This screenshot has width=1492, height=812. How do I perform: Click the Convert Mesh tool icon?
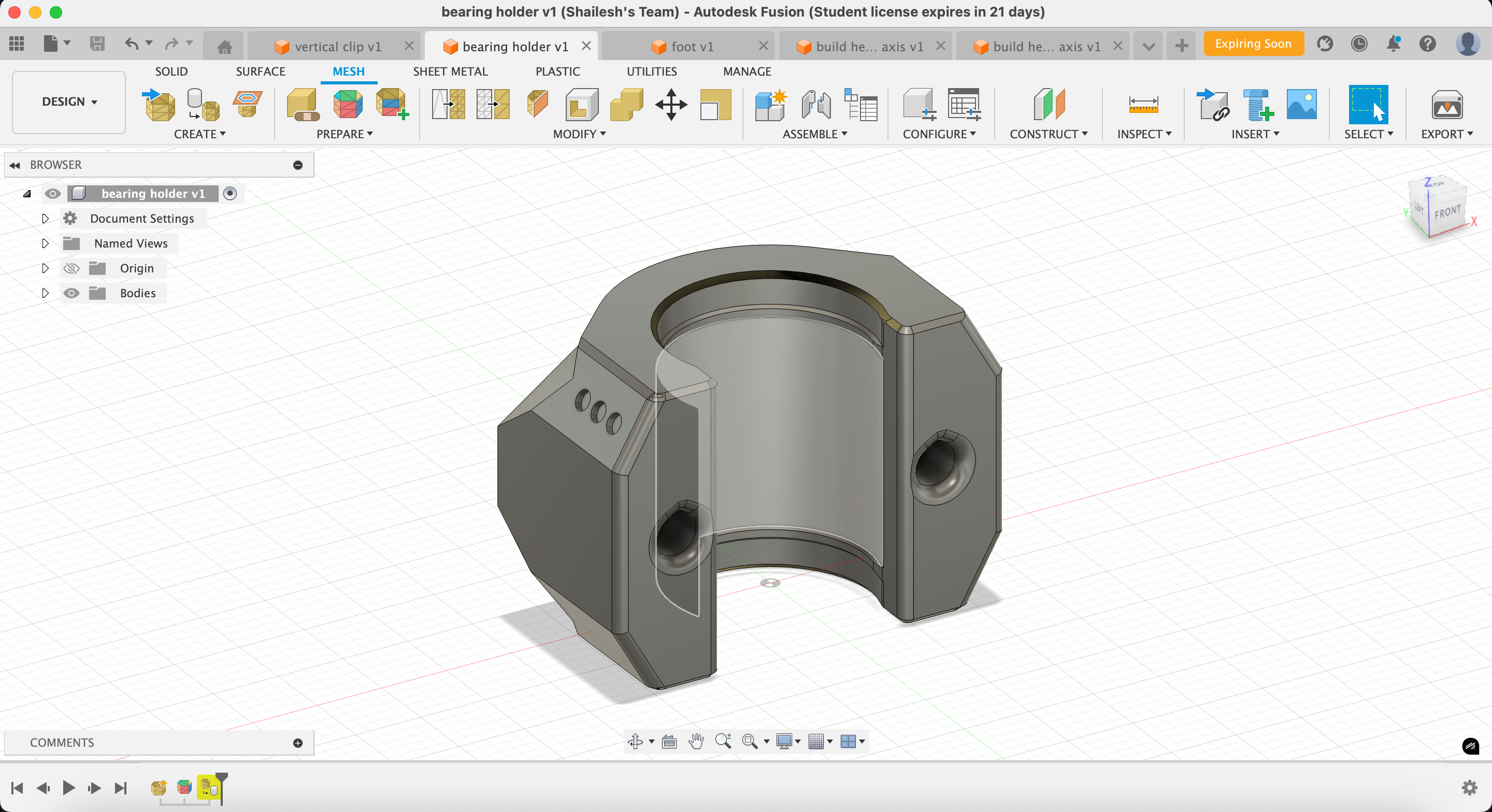[x=716, y=105]
